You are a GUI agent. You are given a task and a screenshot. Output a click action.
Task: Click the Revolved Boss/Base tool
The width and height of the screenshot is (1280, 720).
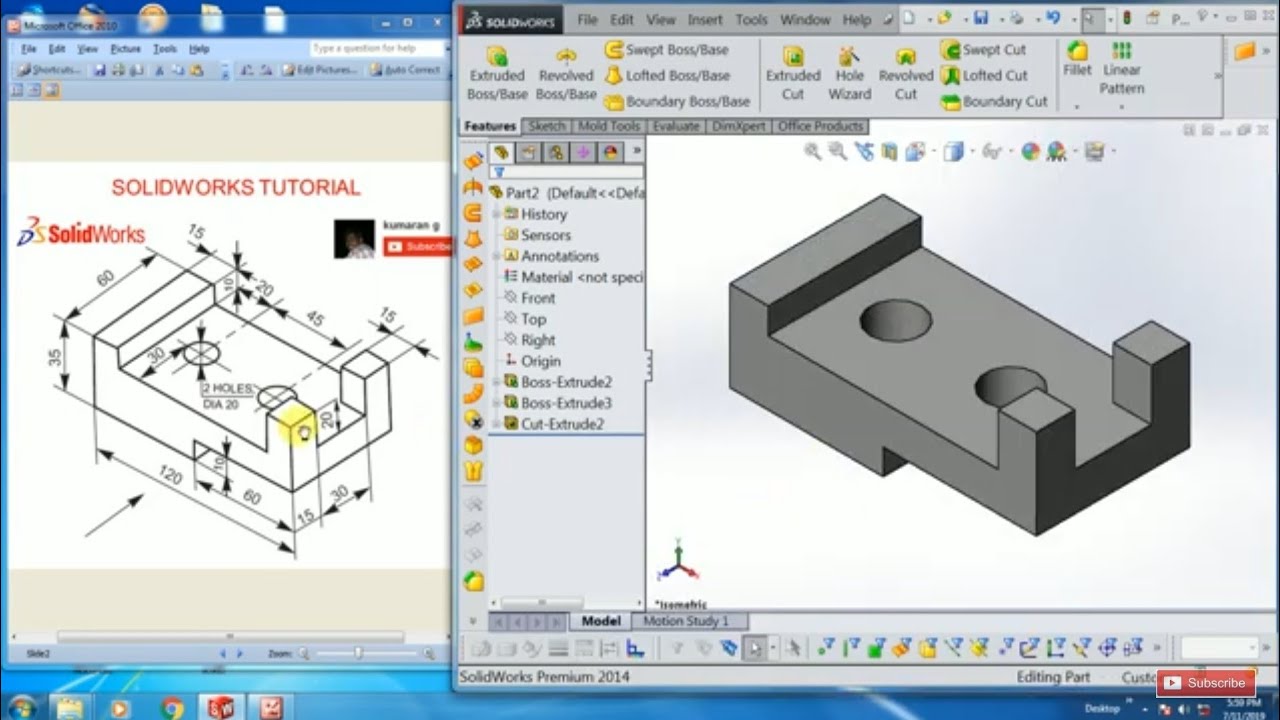(x=566, y=74)
